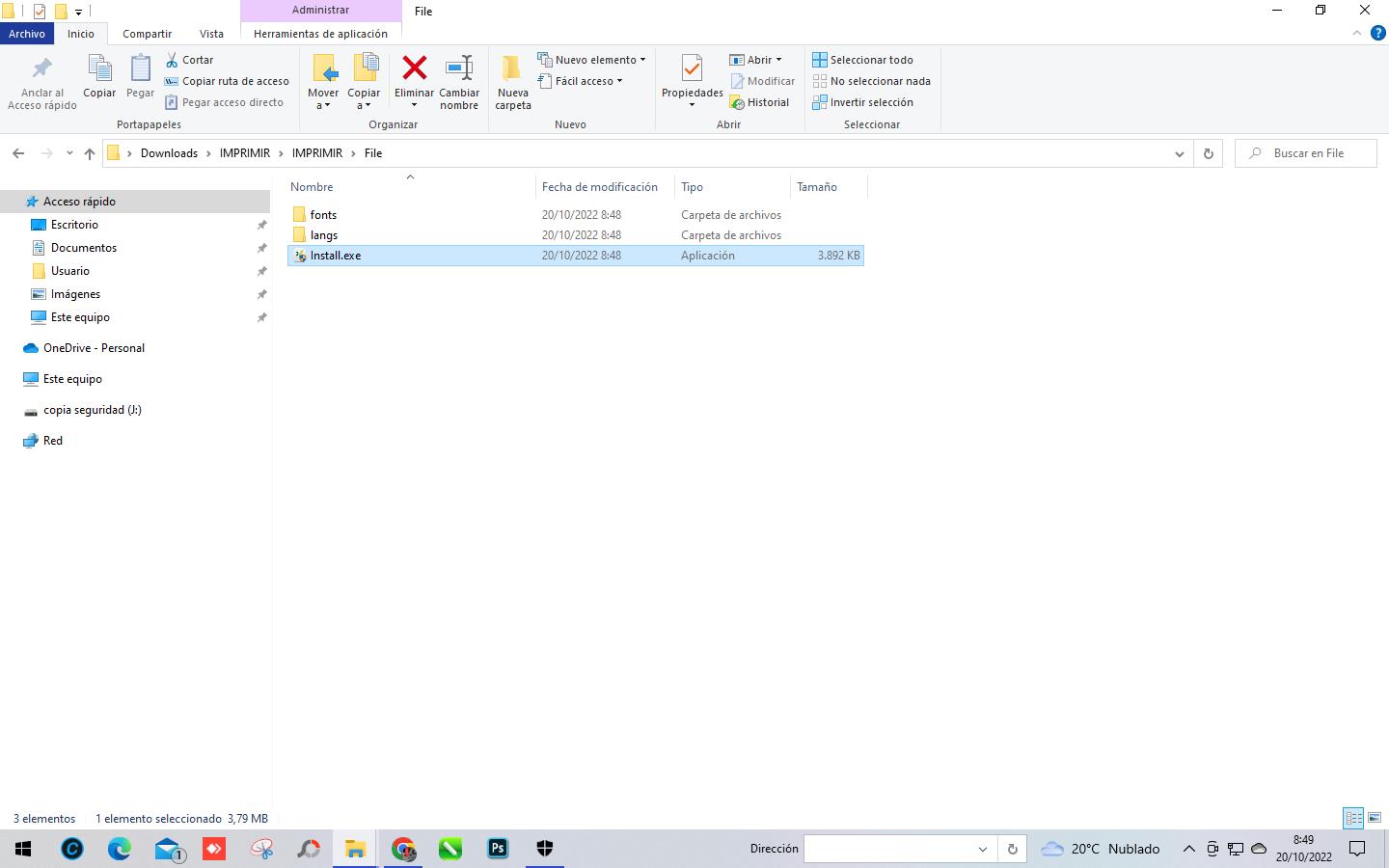This screenshot has width=1389, height=868.
Task: Open the Vista ribbon tab
Action: pyautogui.click(x=211, y=34)
